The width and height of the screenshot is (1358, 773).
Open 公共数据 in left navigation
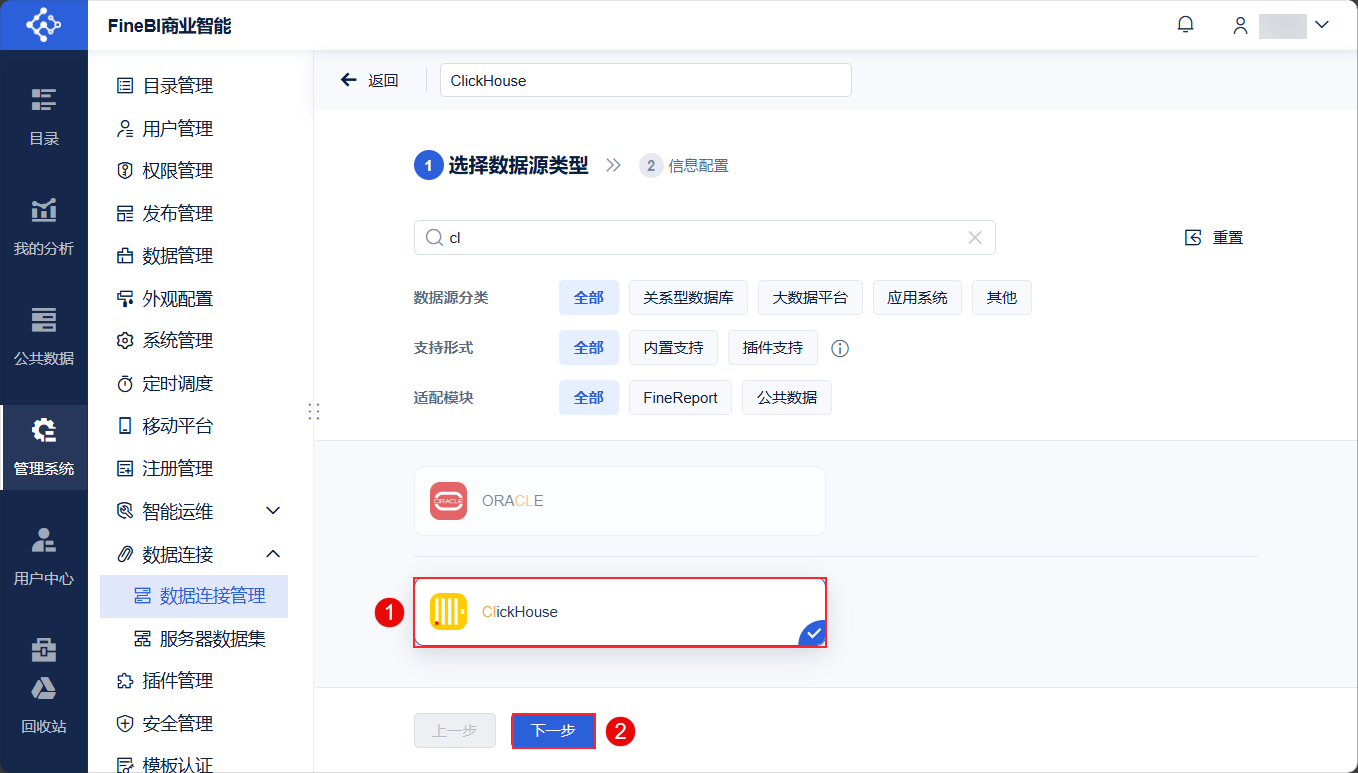click(x=44, y=336)
